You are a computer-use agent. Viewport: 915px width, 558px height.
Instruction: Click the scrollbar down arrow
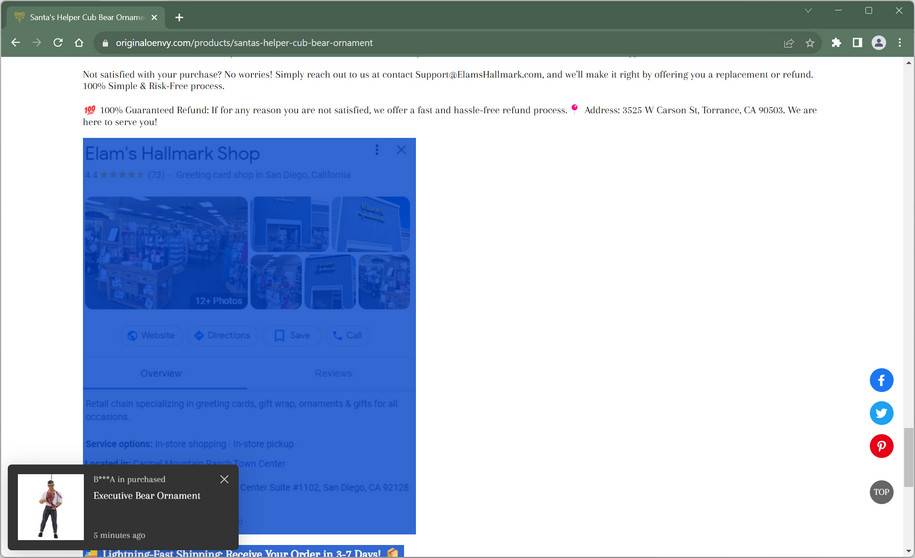pos(909,551)
